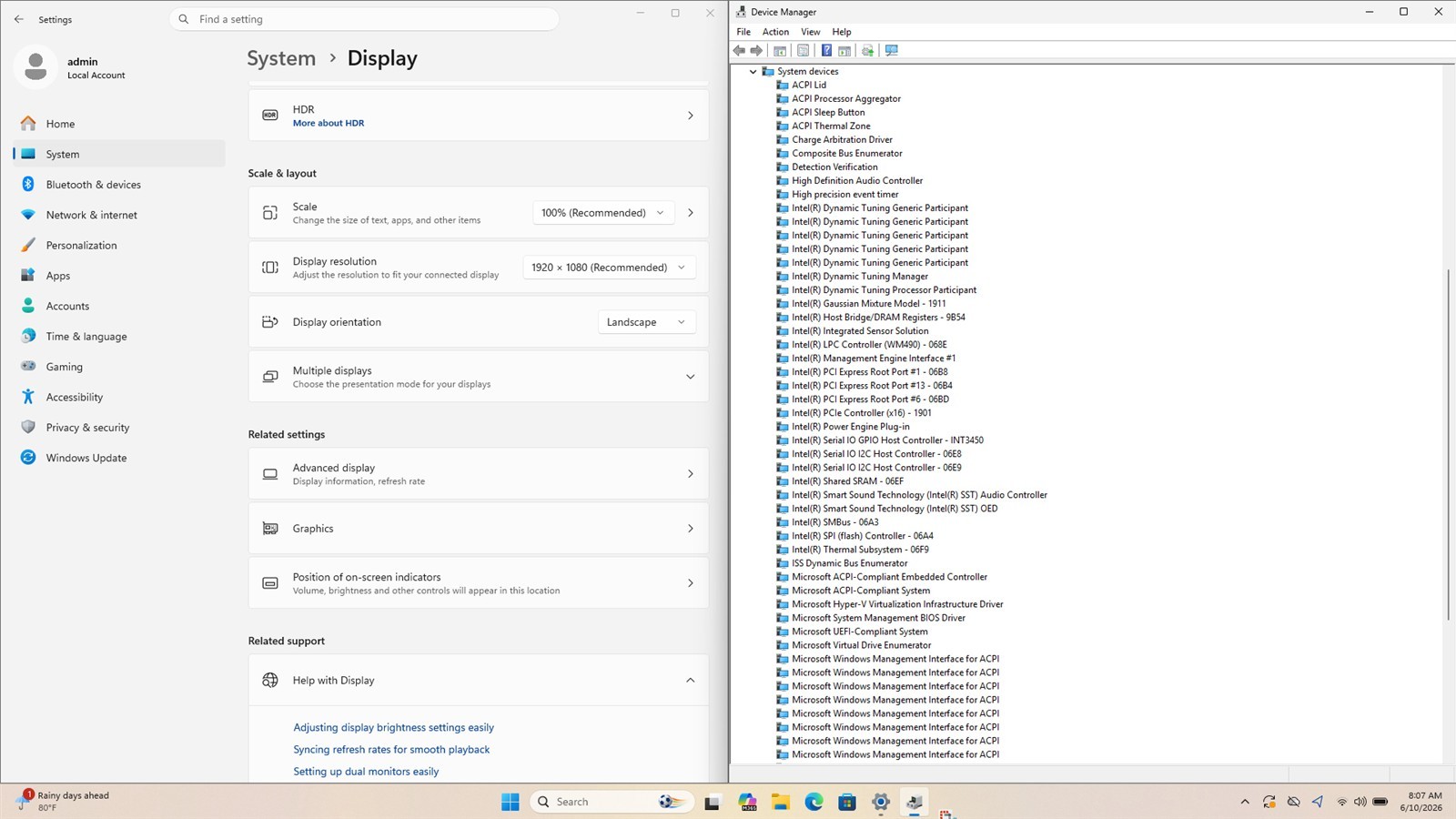Click the Forward arrow in Device Manager toolbar
The image size is (1456, 819).
[756, 51]
